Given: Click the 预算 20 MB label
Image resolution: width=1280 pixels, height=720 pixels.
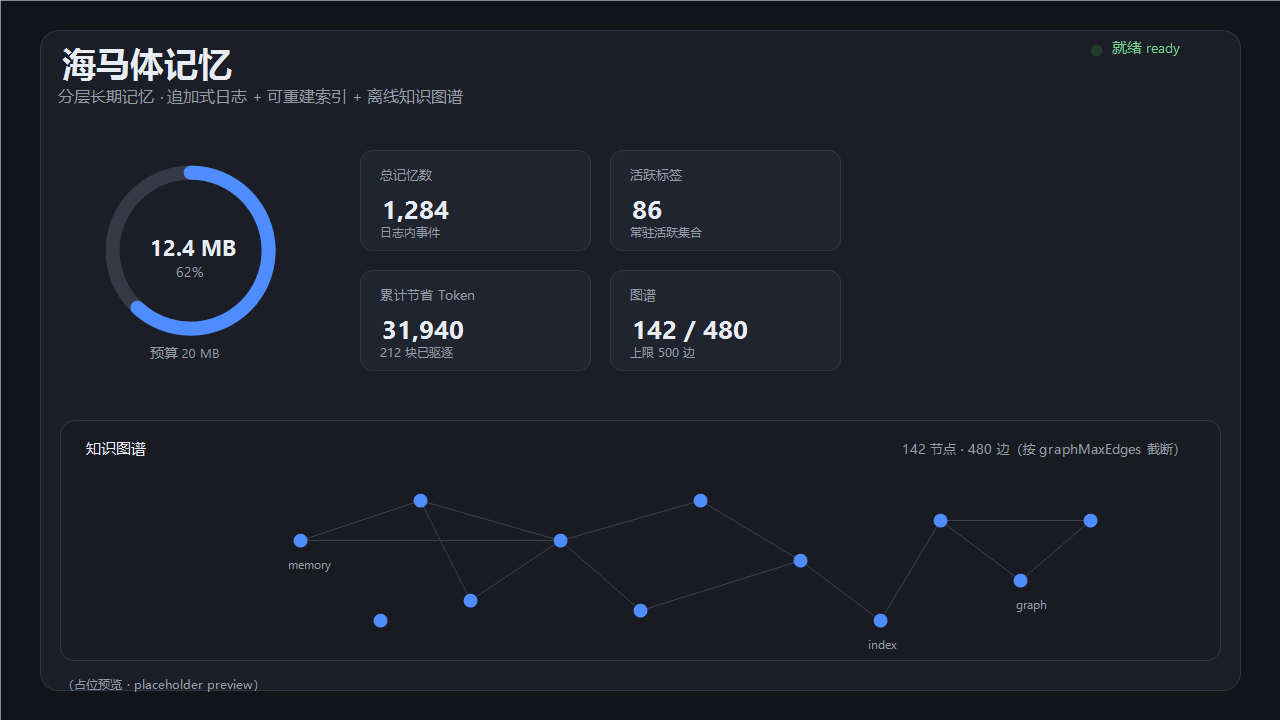Looking at the screenshot, I should click(184, 353).
